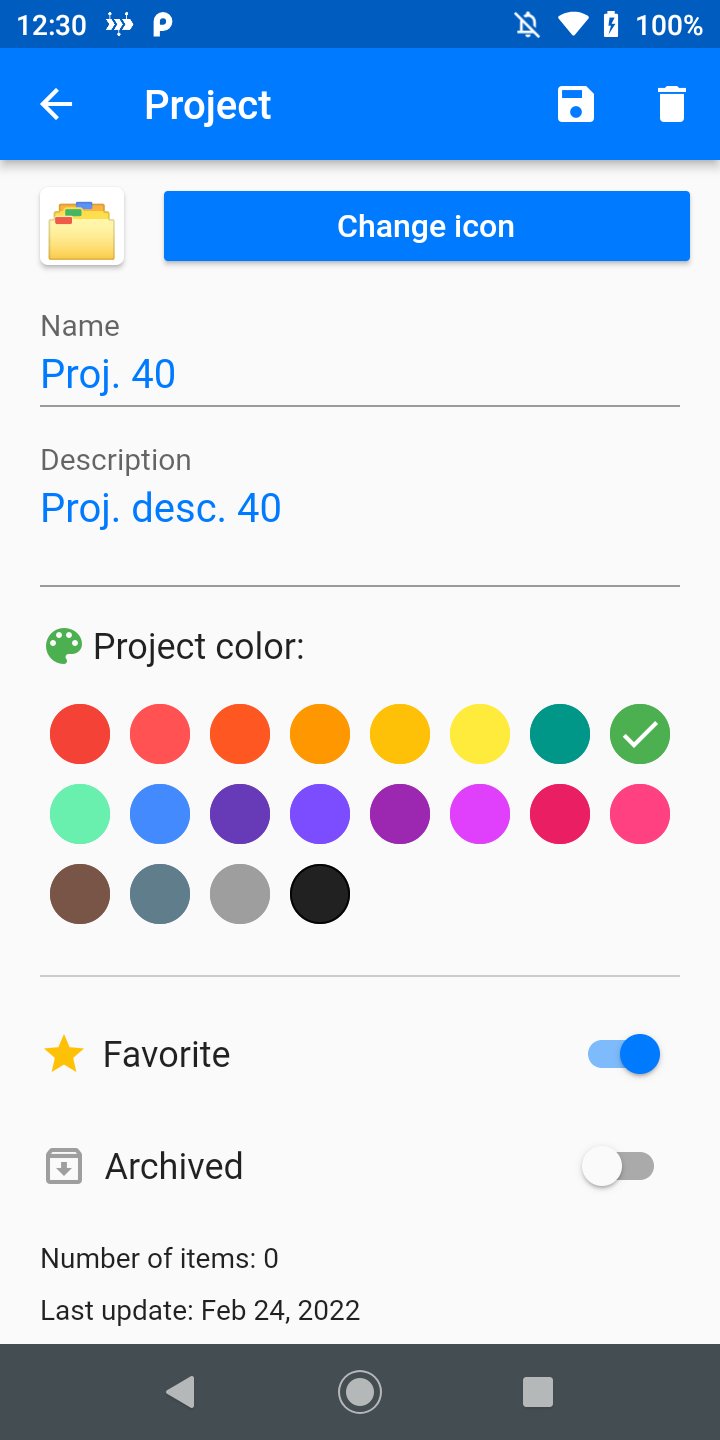This screenshot has width=720, height=1440.
Task: Open recent apps with square button
Action: click(538, 1392)
